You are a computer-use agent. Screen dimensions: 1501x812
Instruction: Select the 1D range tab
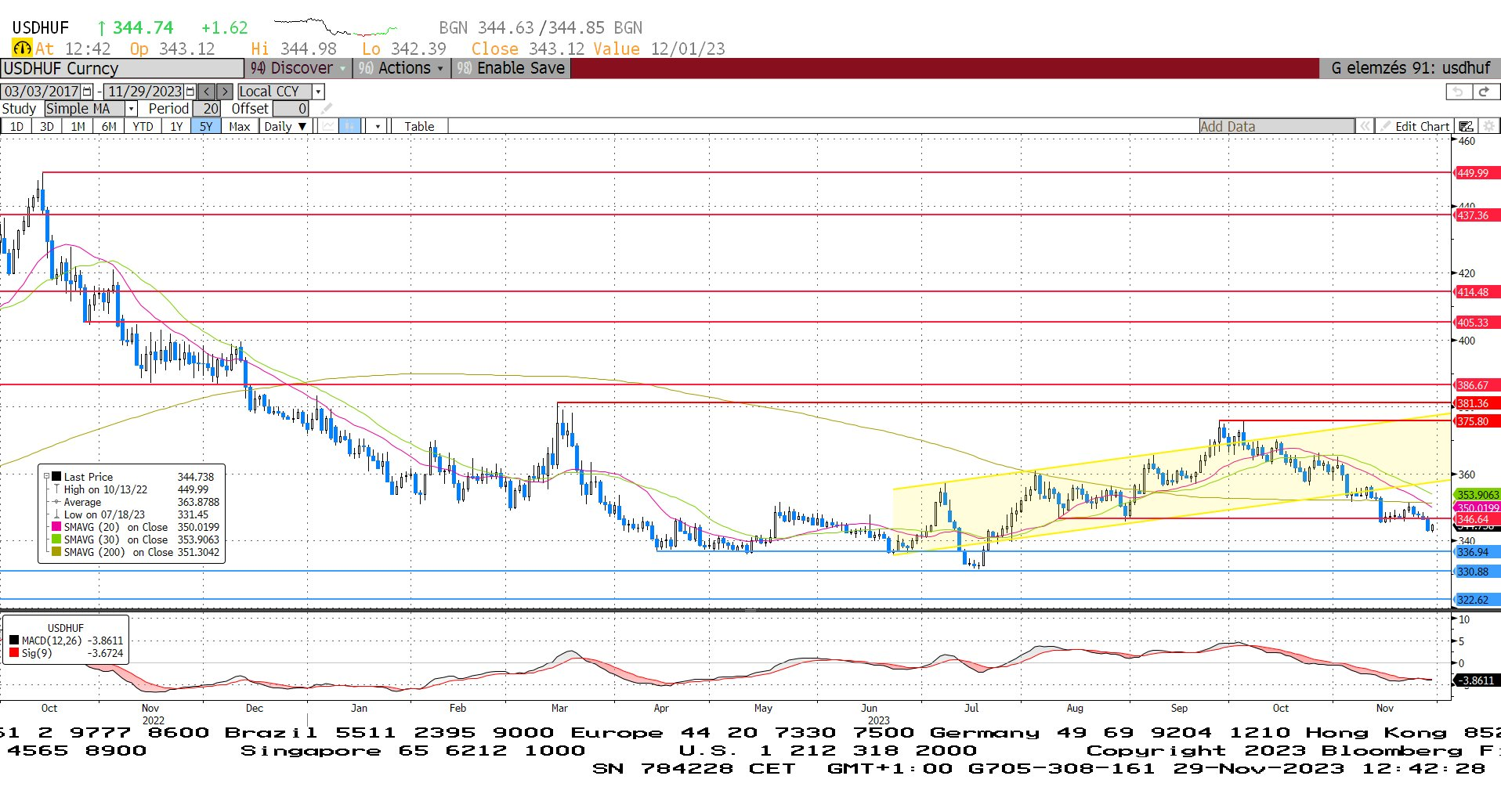tap(16, 126)
